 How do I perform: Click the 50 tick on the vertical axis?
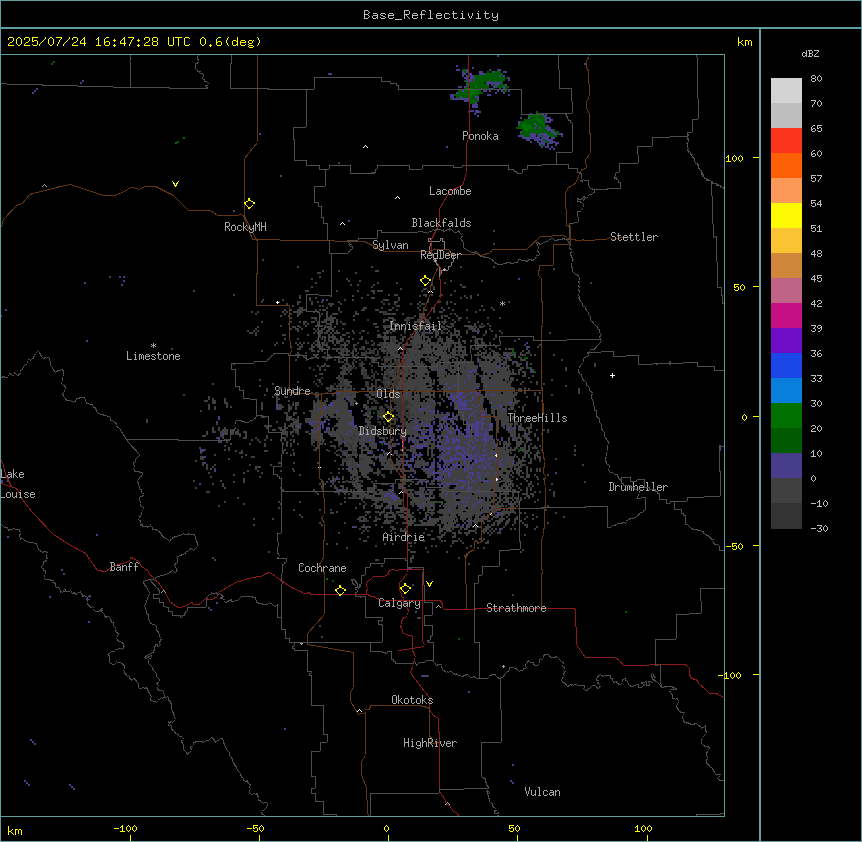(739, 287)
